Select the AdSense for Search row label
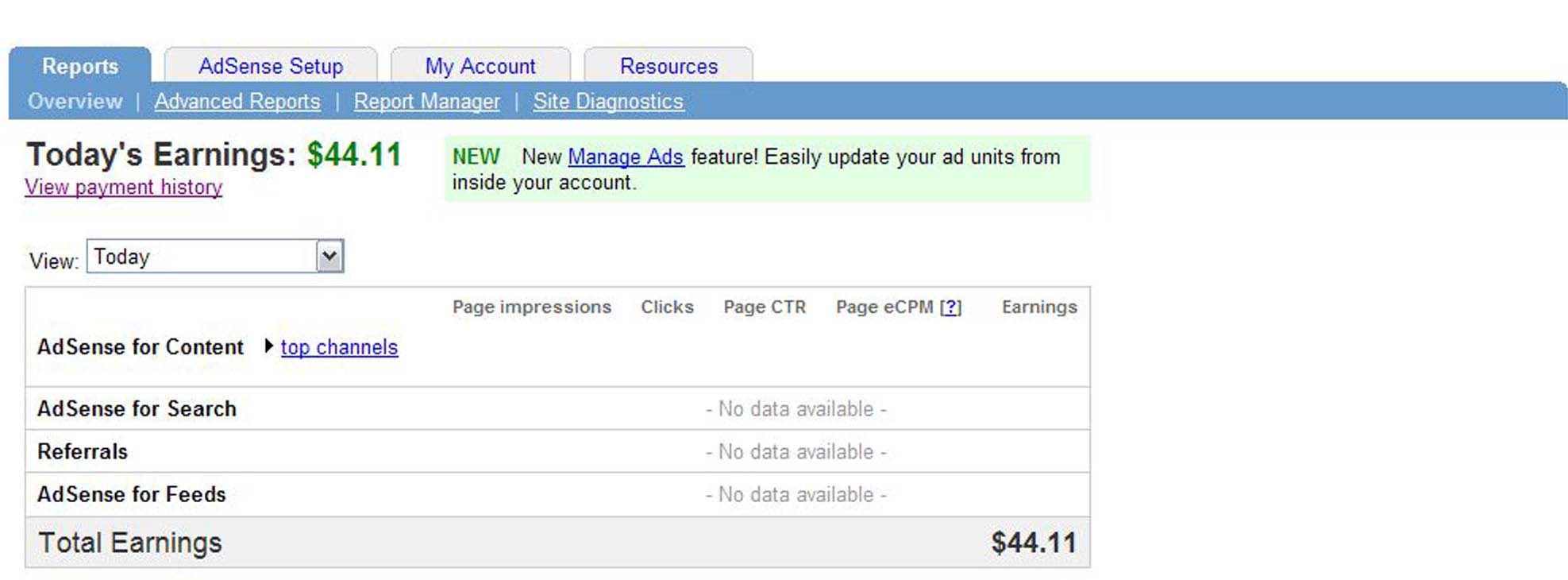 [137, 408]
